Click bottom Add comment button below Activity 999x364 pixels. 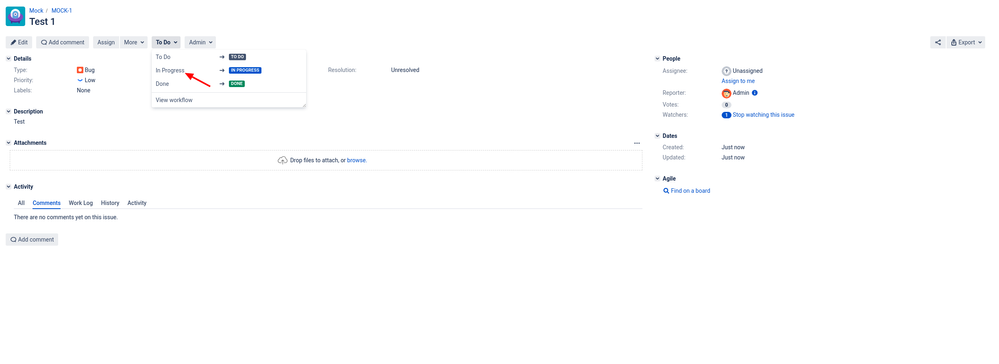32,240
